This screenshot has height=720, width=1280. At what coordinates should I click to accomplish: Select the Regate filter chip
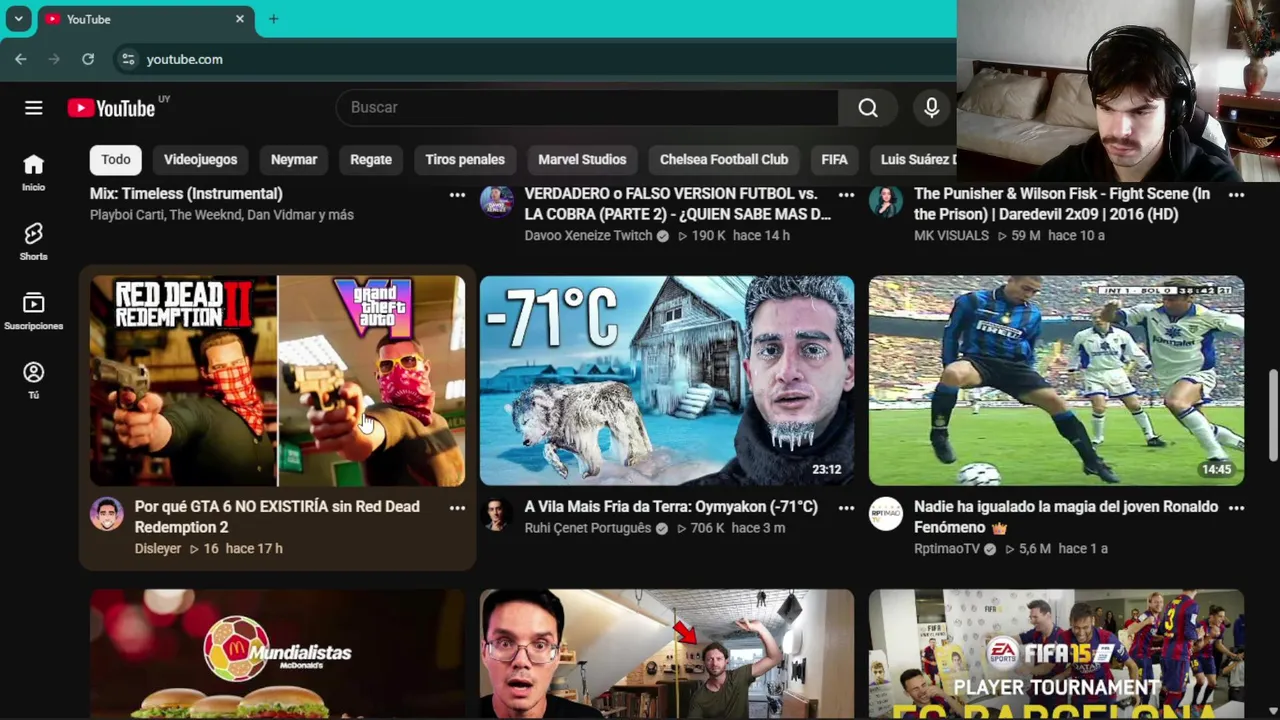point(371,160)
